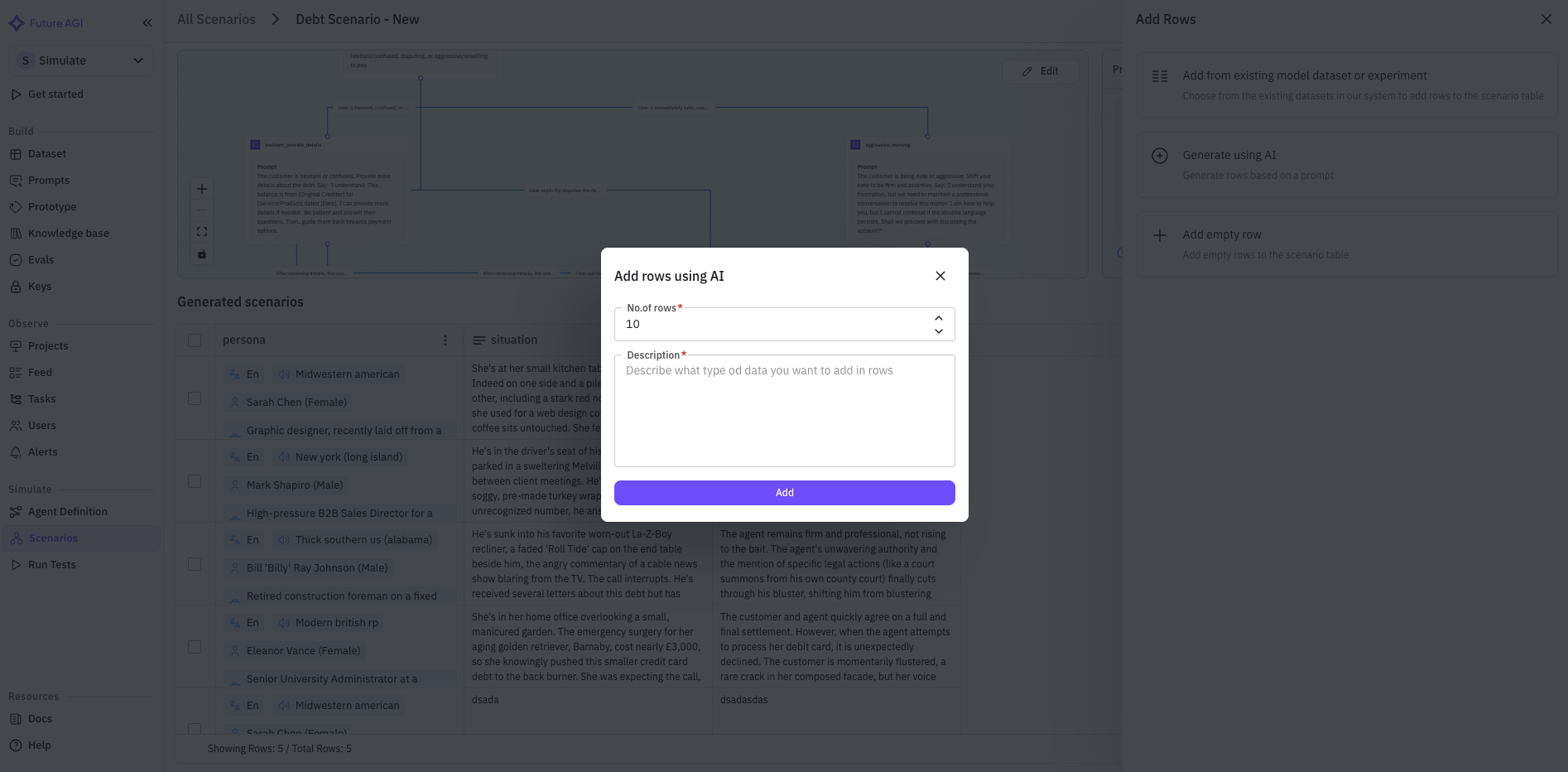Navigate to Evals via its sidebar icon
The image size is (1568, 772).
[x=17, y=259]
